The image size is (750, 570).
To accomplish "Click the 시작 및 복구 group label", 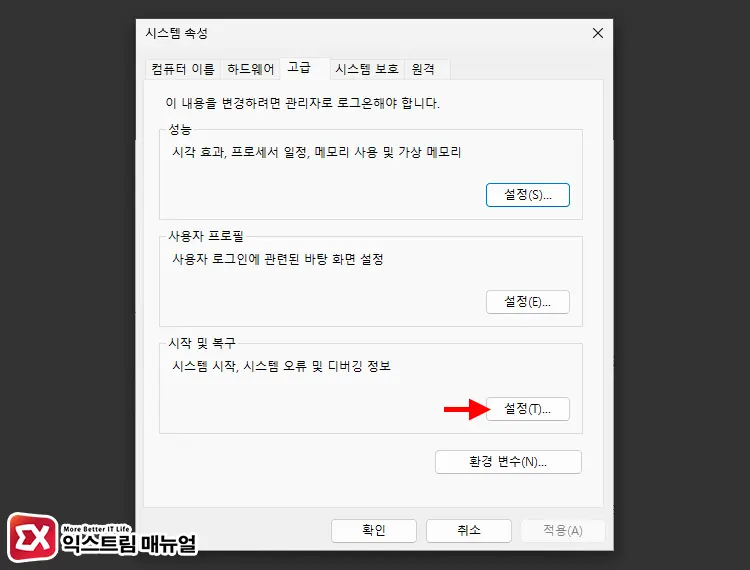I will pos(201,343).
